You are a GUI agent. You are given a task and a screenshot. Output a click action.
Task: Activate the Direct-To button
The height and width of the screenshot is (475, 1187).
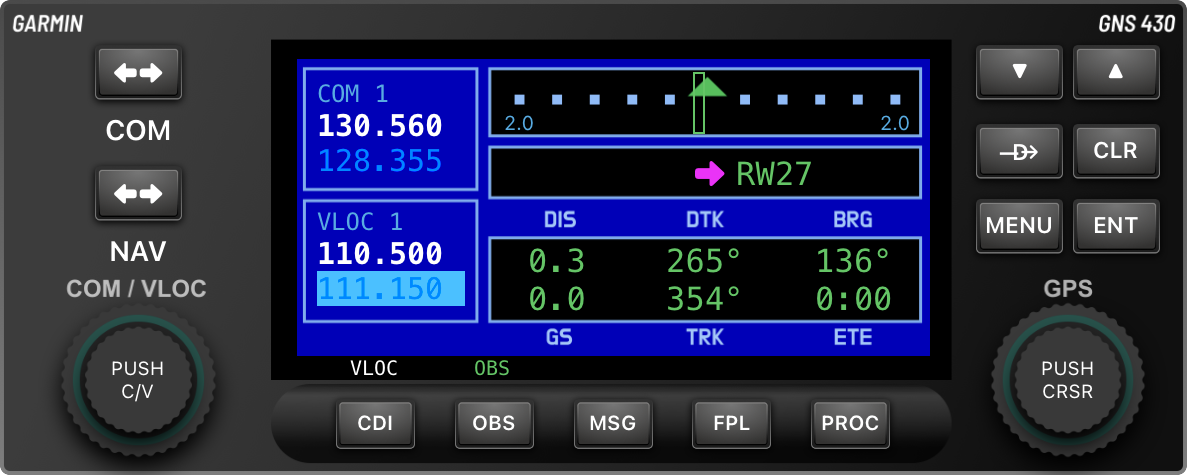click(x=1019, y=151)
